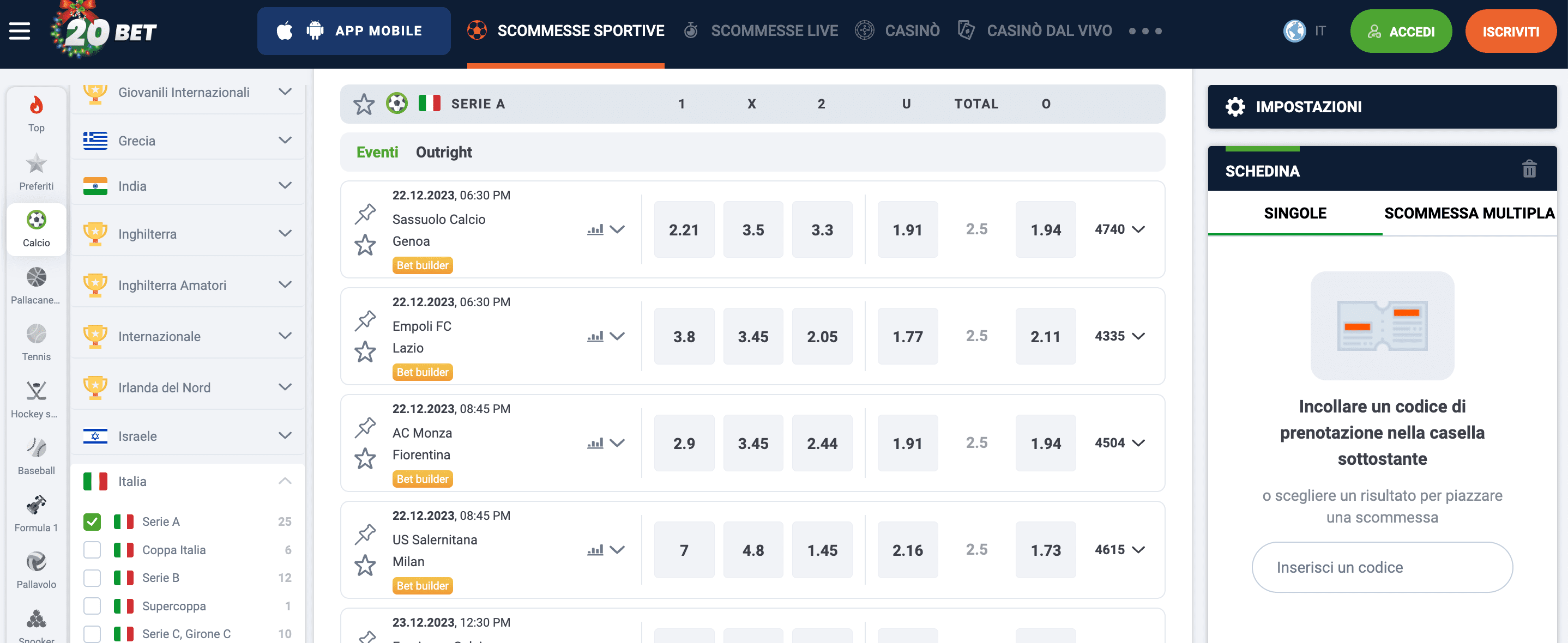Expand 4615 more markets for Salernitana match
1568x643 pixels.
1120,549
